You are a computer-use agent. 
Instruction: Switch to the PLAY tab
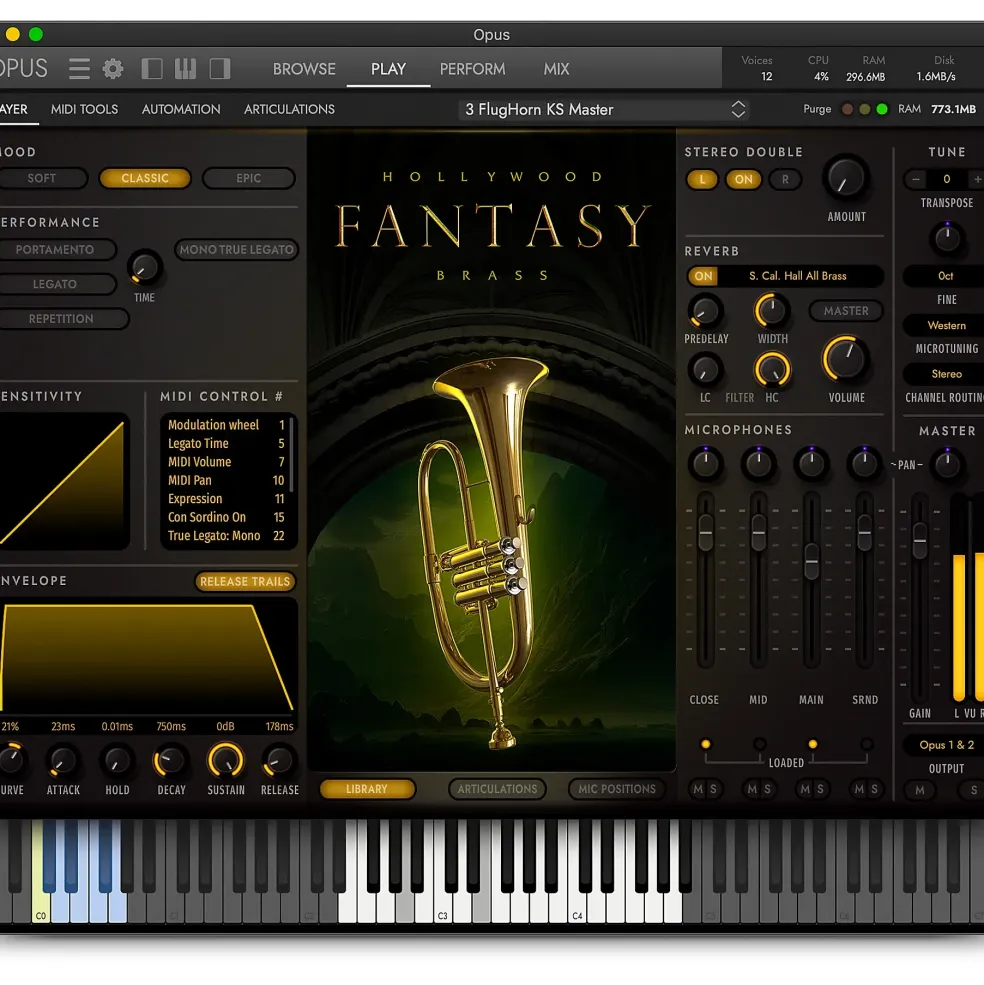pos(388,69)
